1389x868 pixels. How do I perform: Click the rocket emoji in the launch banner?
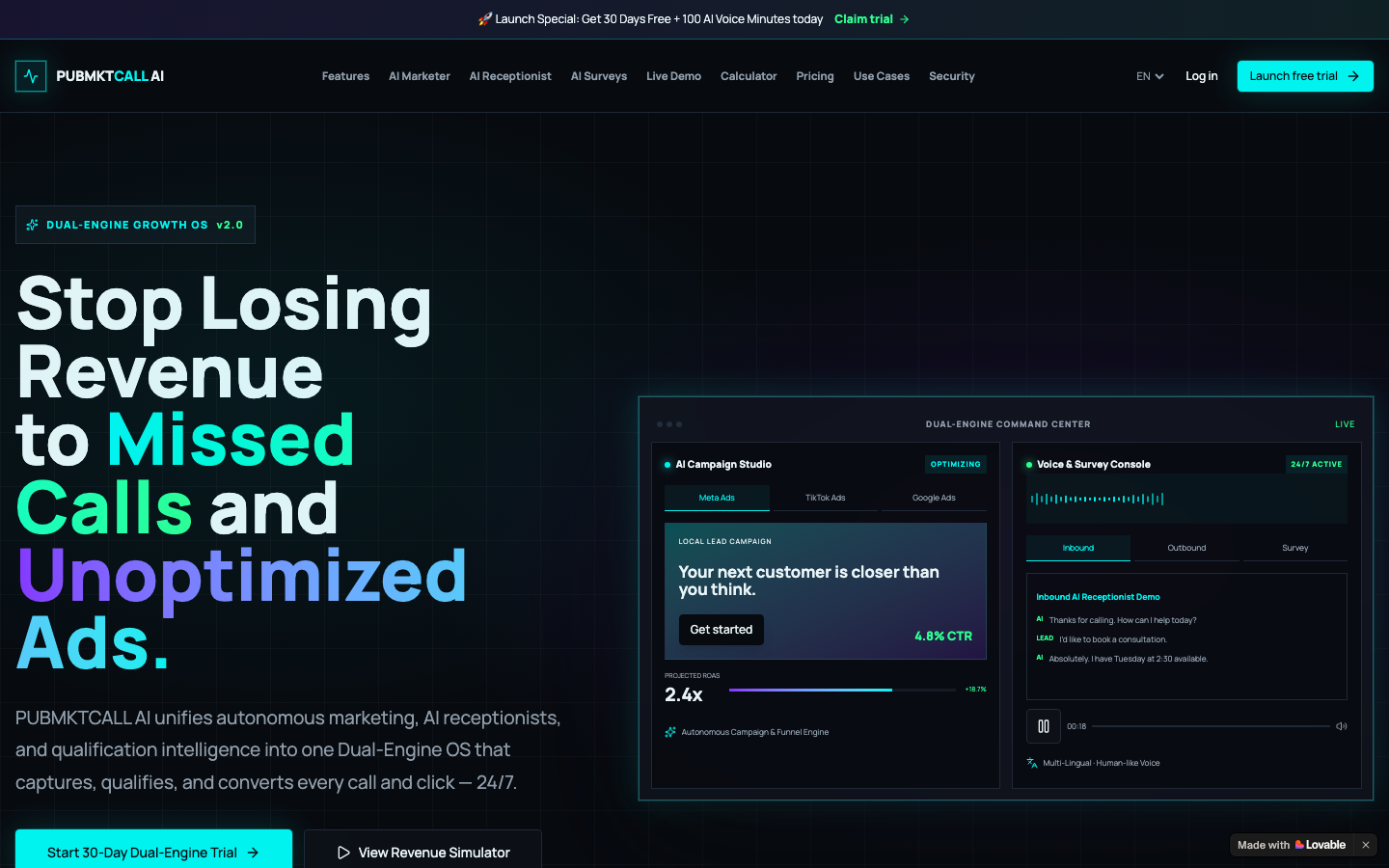(x=485, y=19)
